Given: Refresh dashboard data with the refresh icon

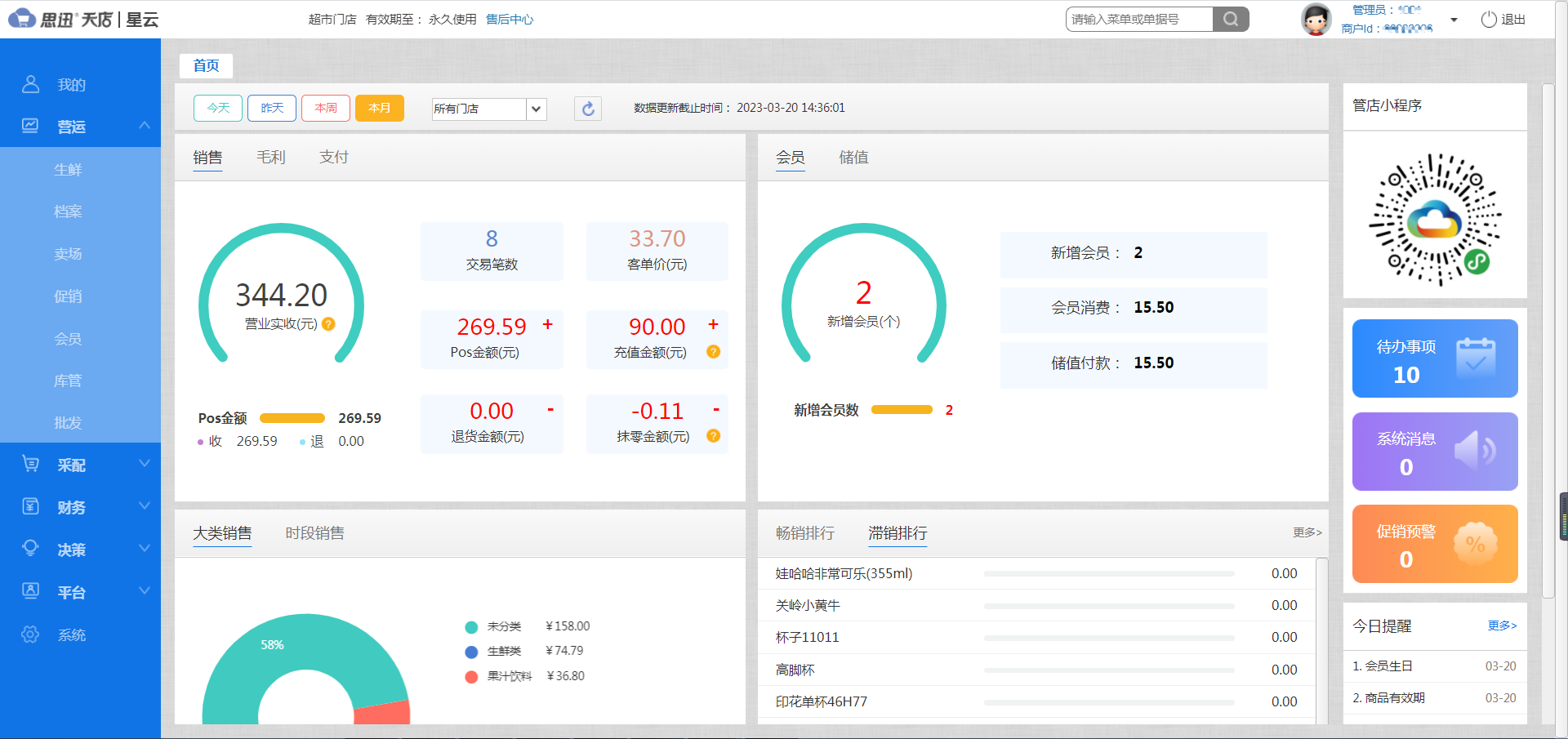Looking at the screenshot, I should tap(587, 108).
